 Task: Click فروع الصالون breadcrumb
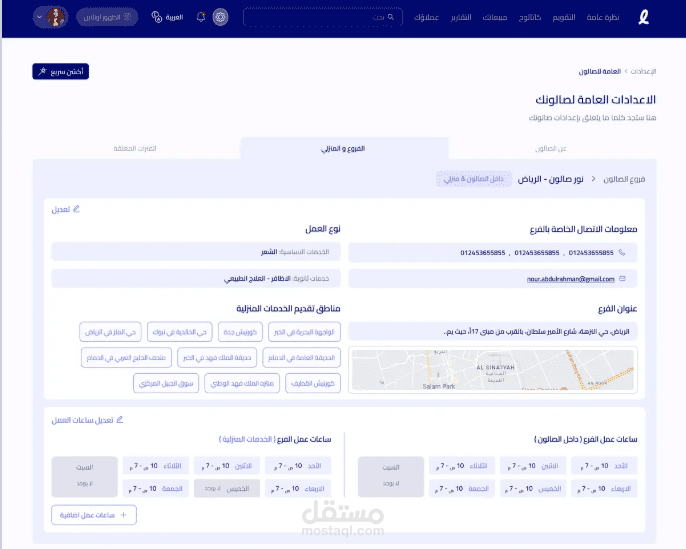click(x=624, y=179)
